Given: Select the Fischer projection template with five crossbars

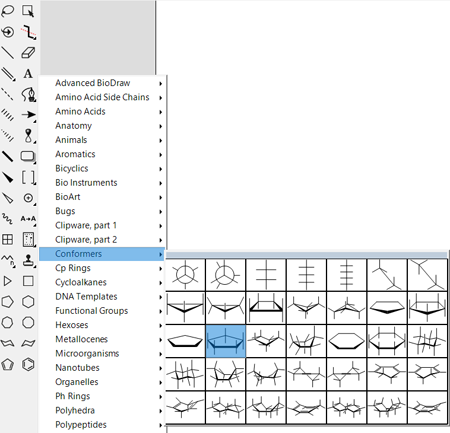Looking at the screenshot, I should coord(347,275).
